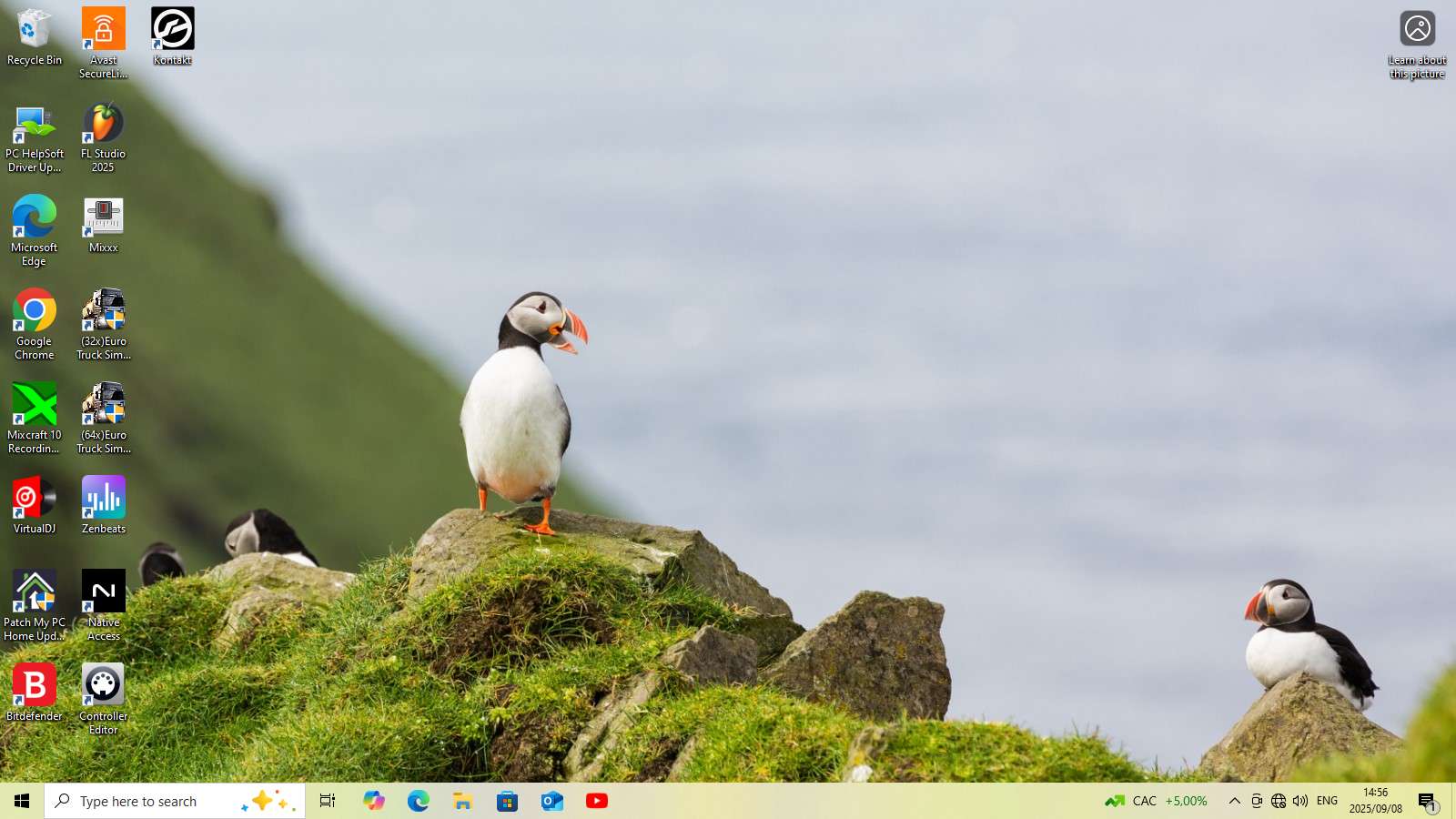1456x819 pixels.
Task: Click the Native Access desktop icon
Action: coord(103,592)
